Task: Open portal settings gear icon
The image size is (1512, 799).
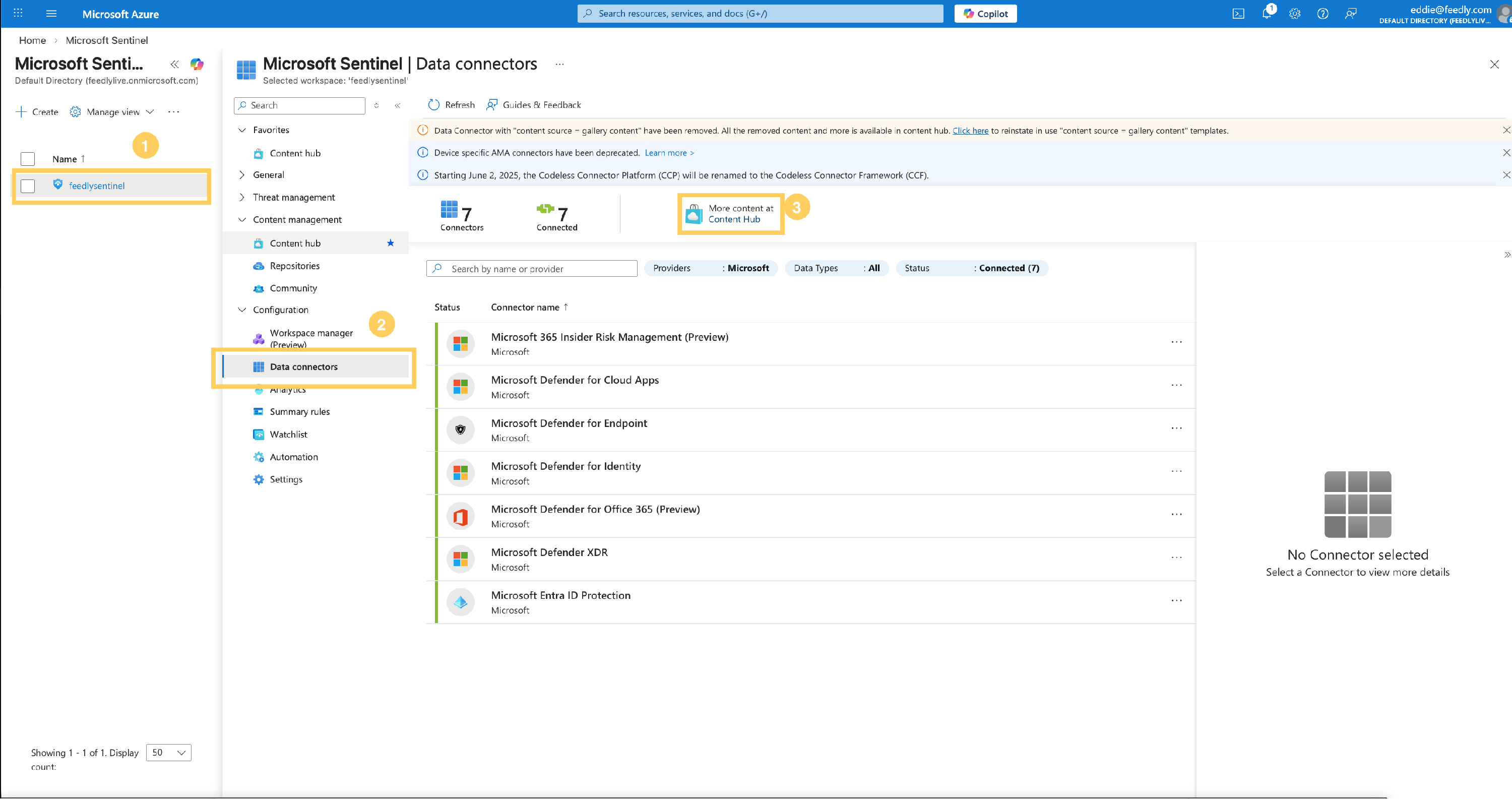Action: point(1294,14)
